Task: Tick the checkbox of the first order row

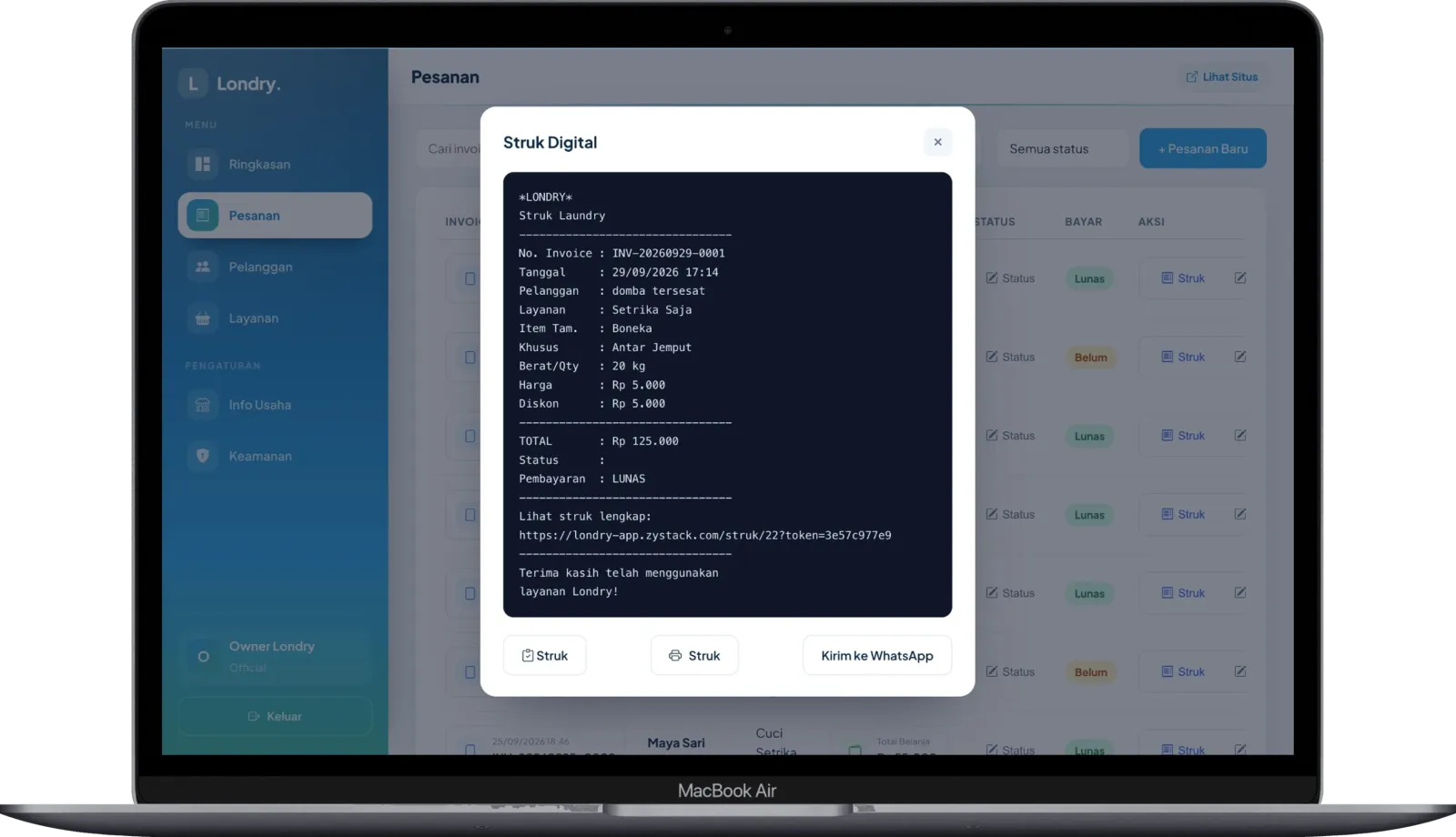Action: point(470,278)
